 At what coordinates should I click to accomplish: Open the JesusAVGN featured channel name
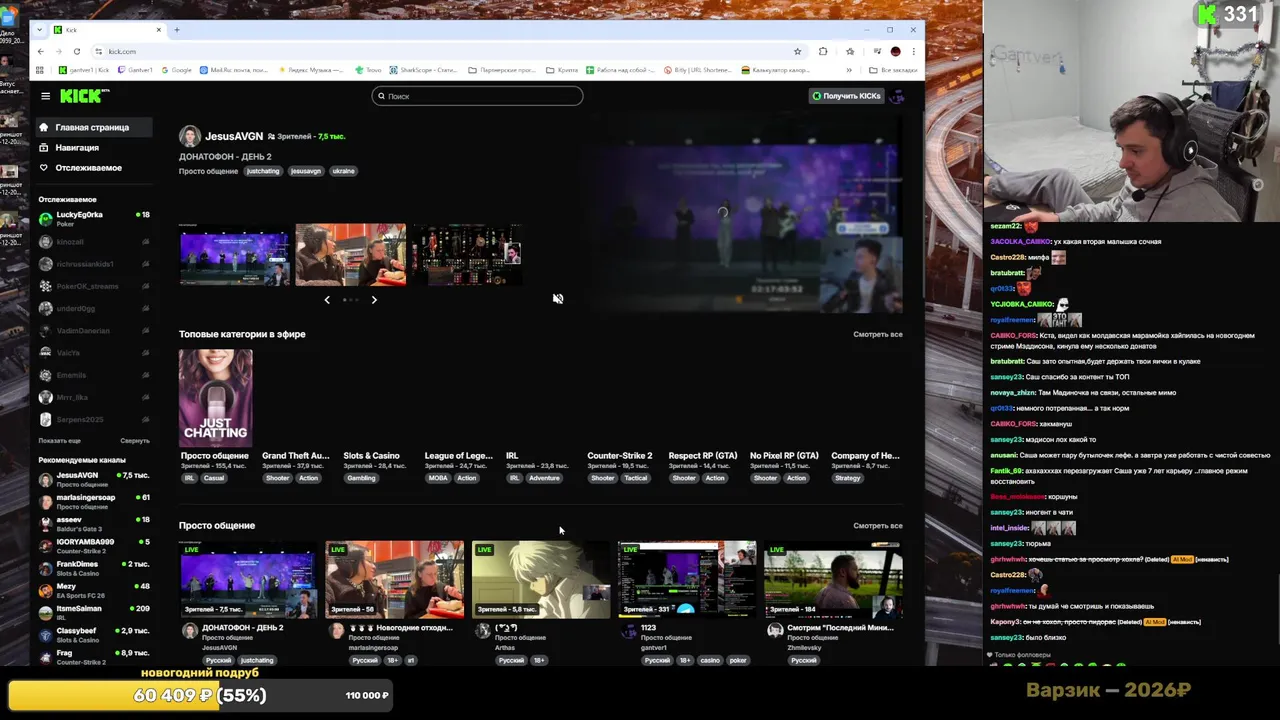(234, 136)
